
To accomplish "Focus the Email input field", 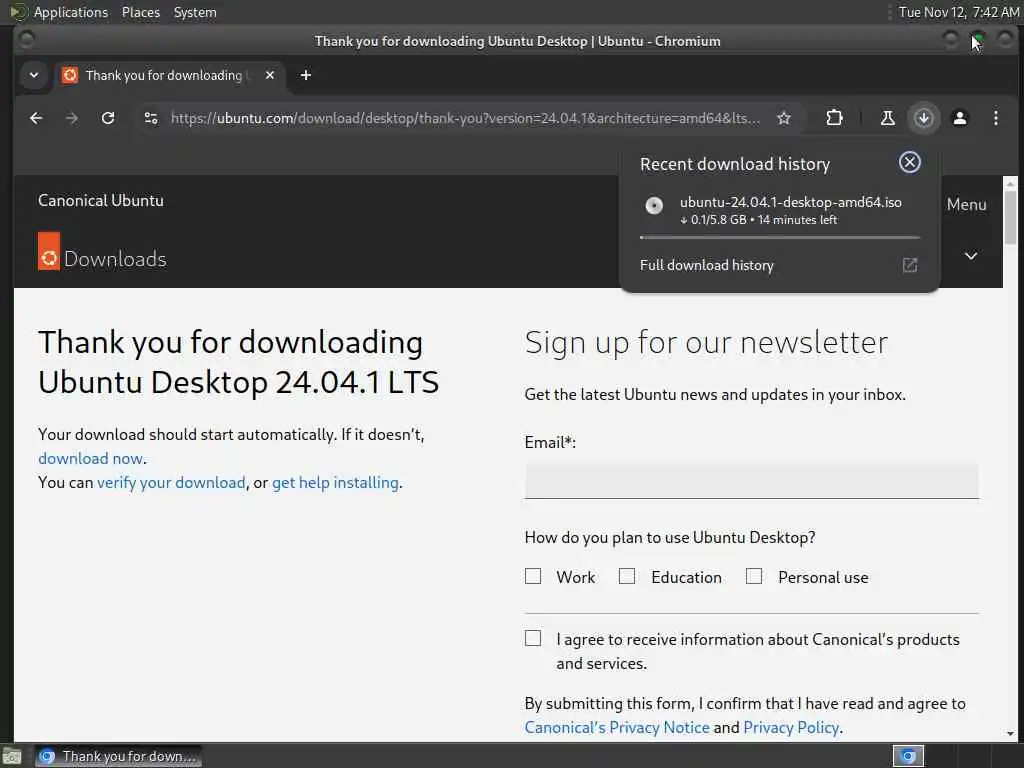I will click(x=751, y=481).
